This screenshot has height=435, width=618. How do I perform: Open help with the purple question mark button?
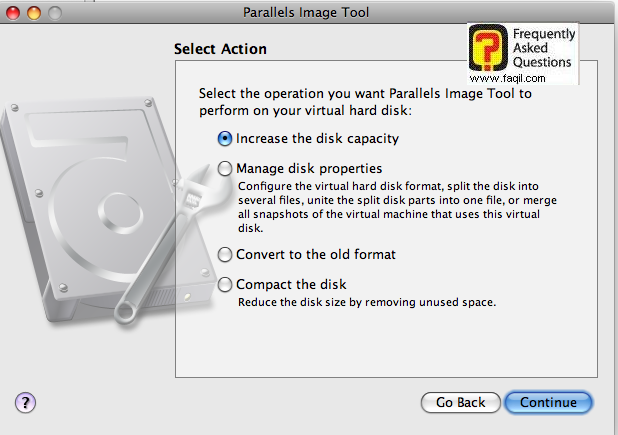pos(26,402)
